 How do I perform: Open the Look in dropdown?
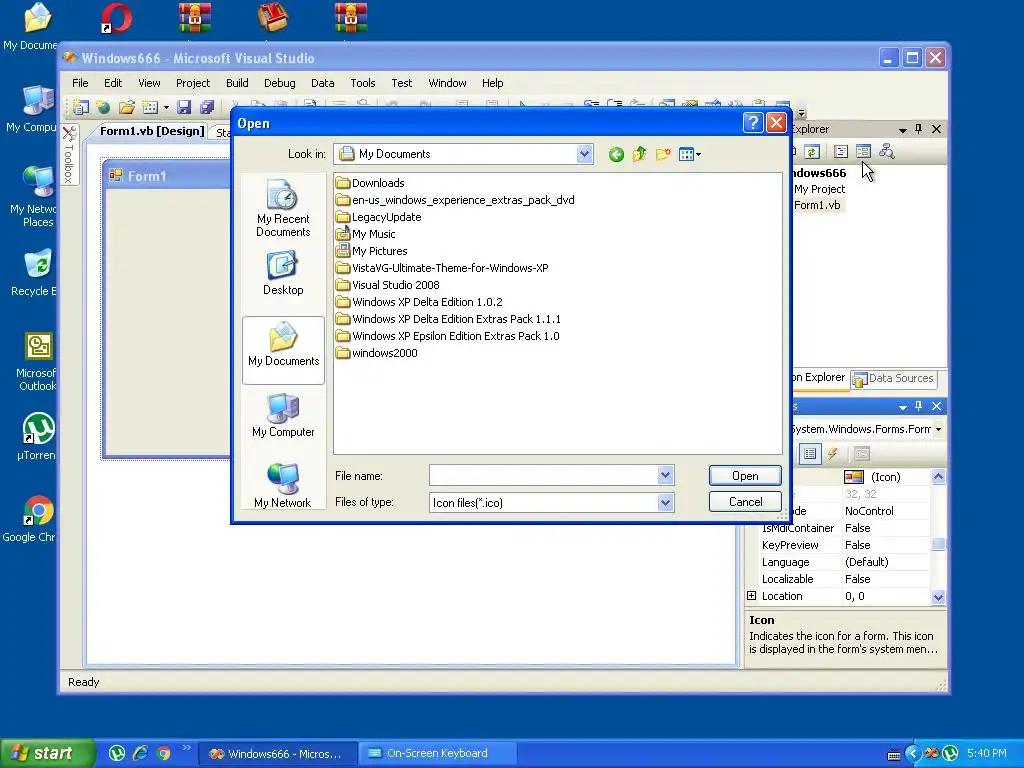point(584,154)
